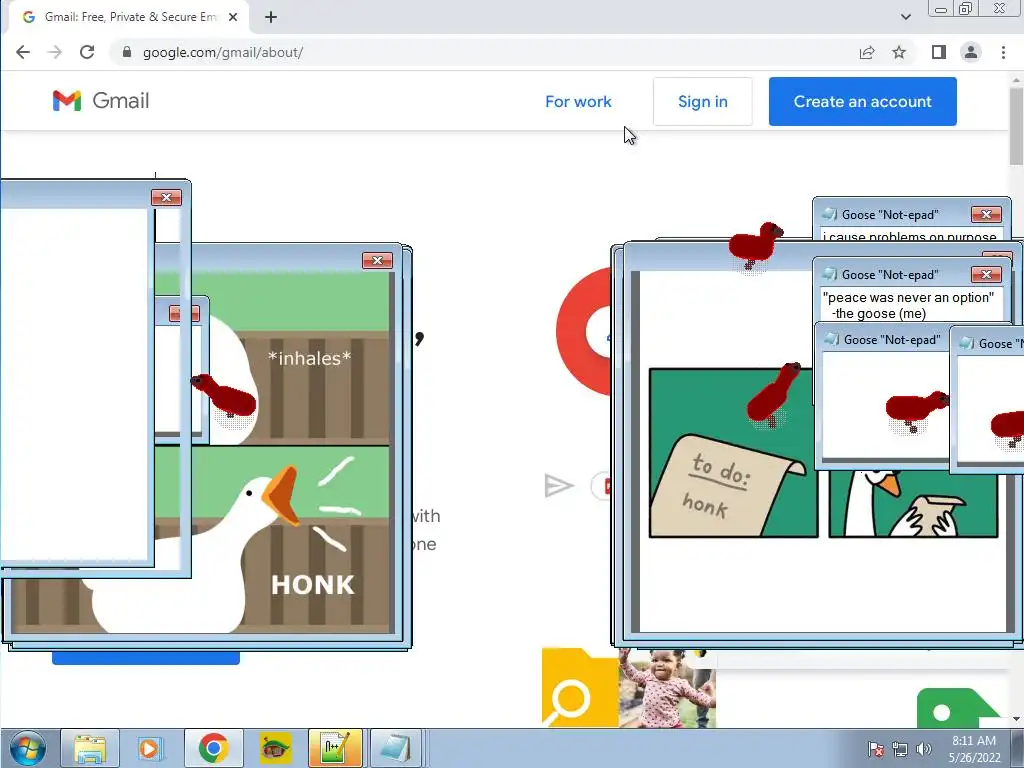
Task: Click the notepad pencil taskbar icon
Action: point(335,748)
